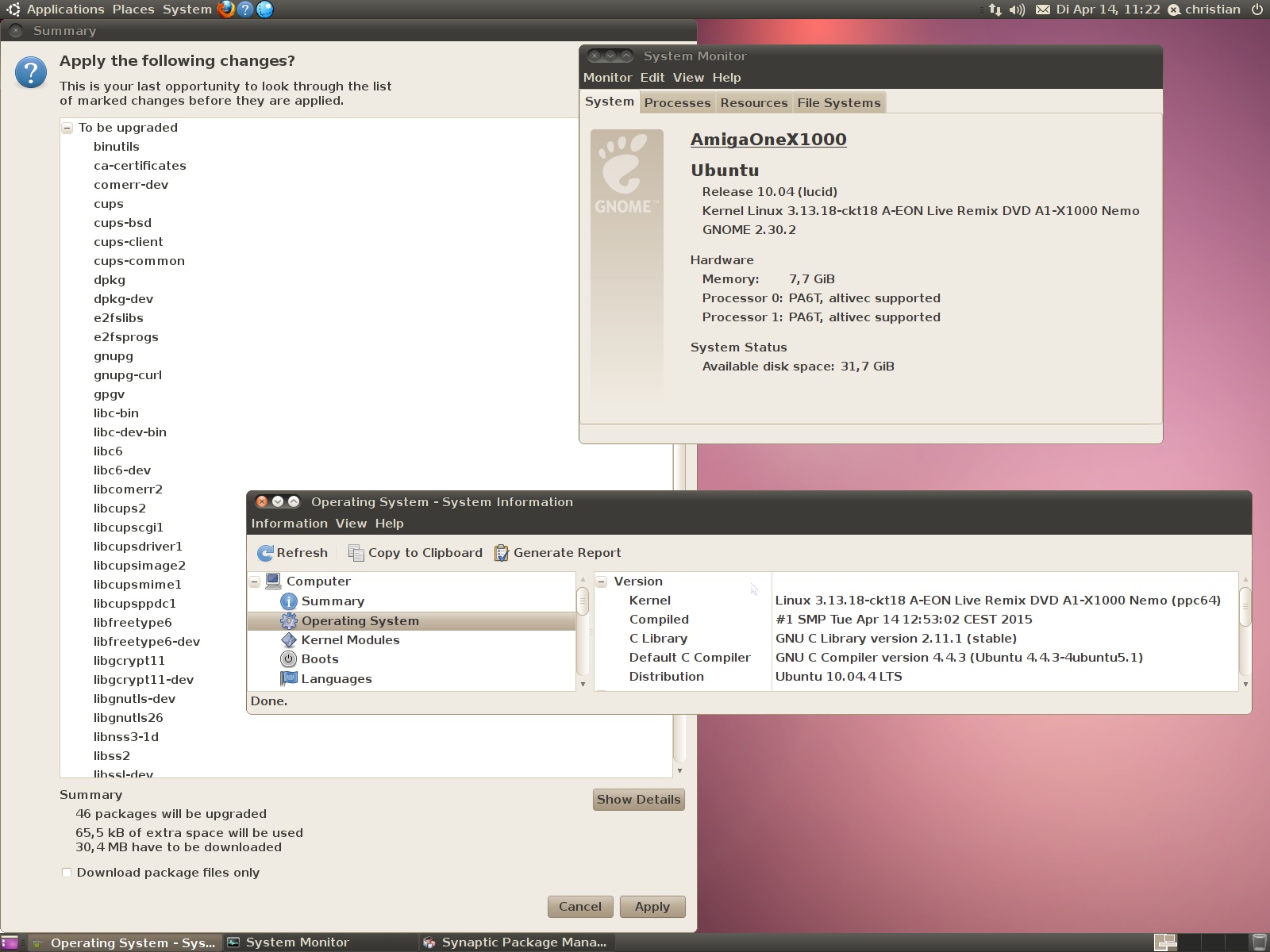Viewport: 1270px width, 952px height.
Task: Open the Boots entry in sidebar
Action: click(x=320, y=659)
